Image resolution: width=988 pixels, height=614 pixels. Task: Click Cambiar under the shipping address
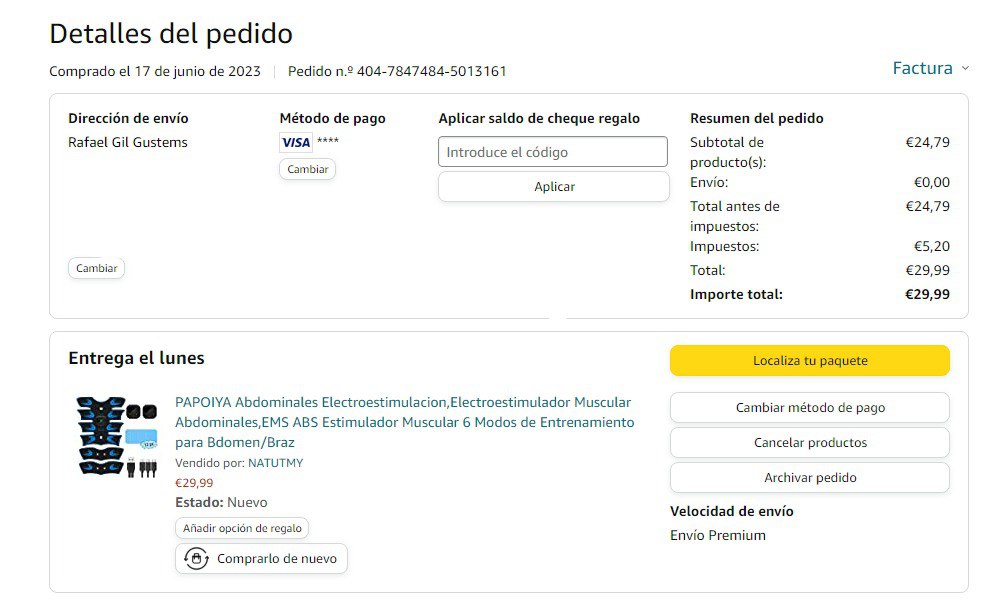tap(97, 268)
